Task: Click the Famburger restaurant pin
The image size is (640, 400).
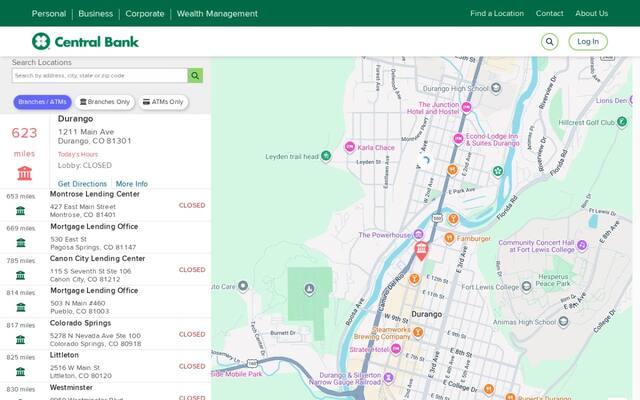Action: click(449, 238)
